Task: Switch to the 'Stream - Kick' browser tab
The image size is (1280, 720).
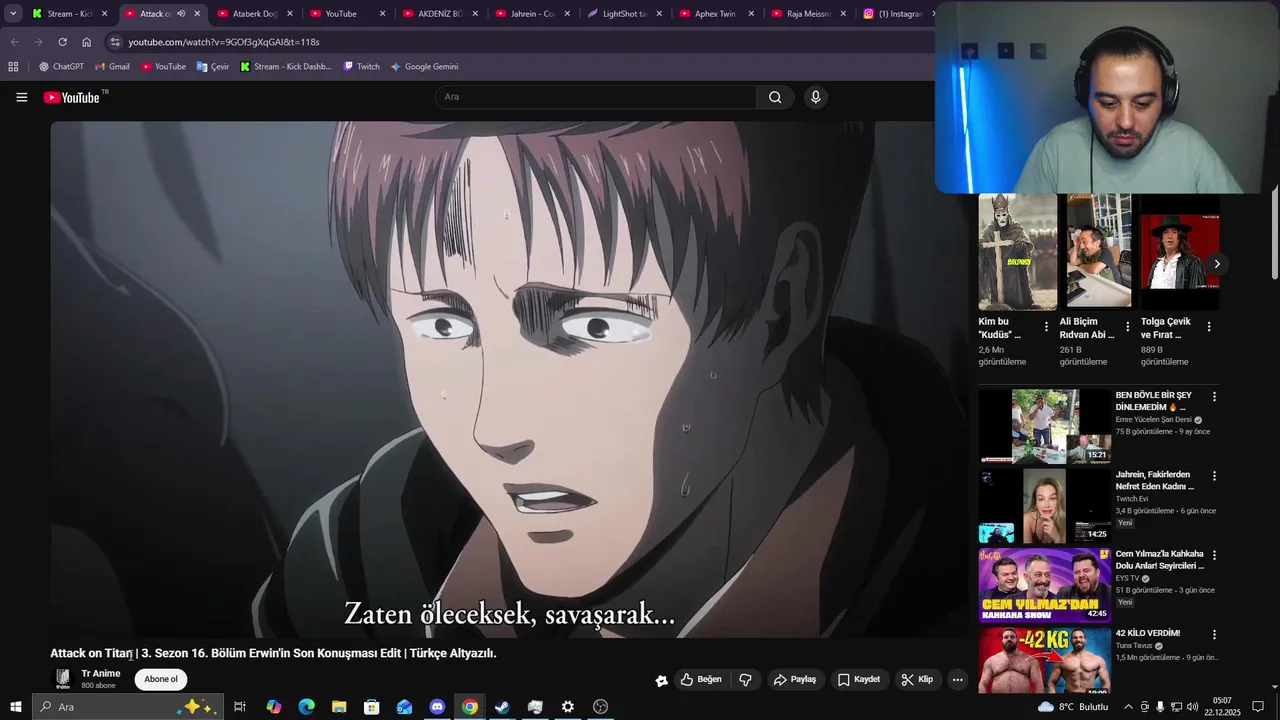Action: tap(69, 14)
